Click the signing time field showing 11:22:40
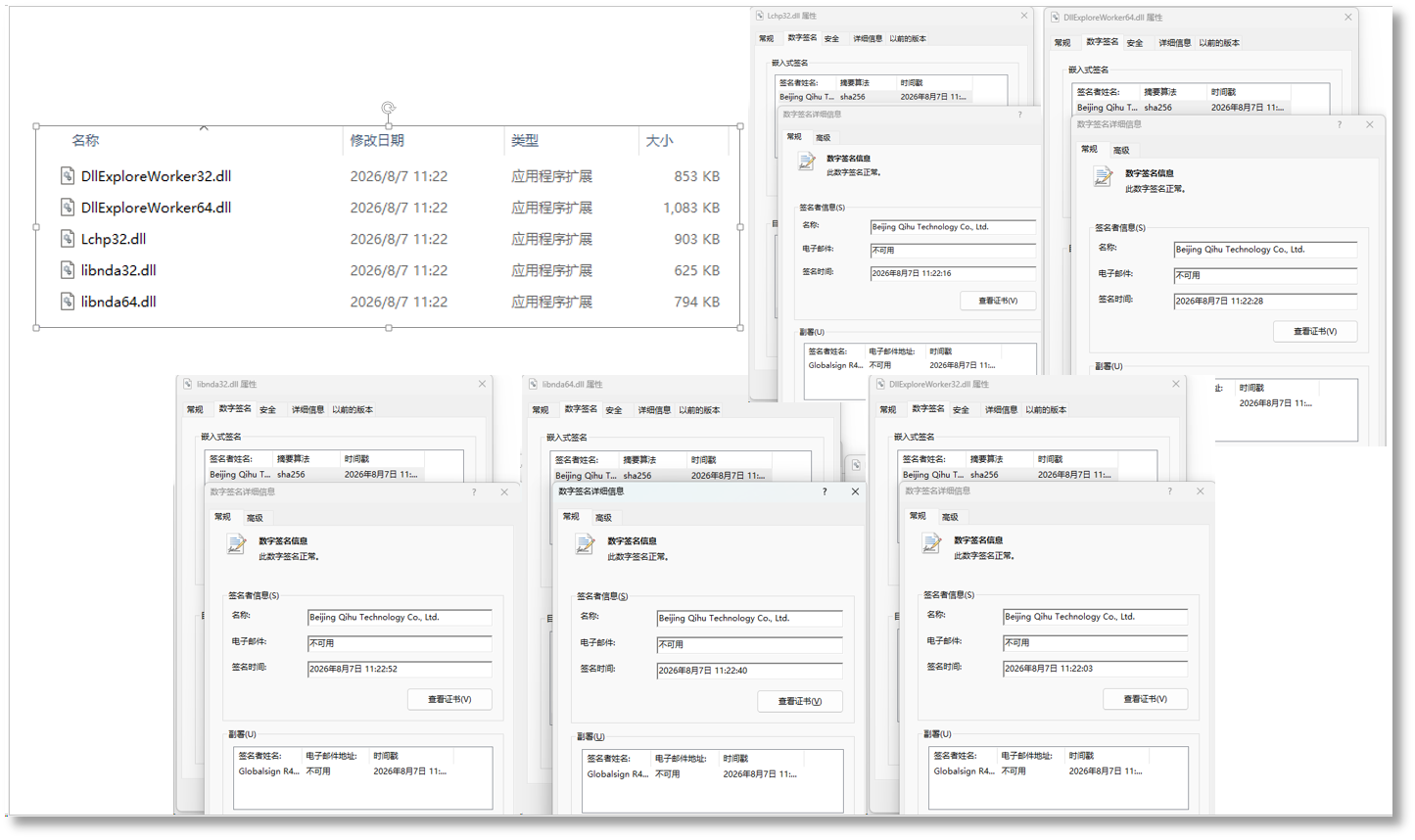 click(x=749, y=671)
